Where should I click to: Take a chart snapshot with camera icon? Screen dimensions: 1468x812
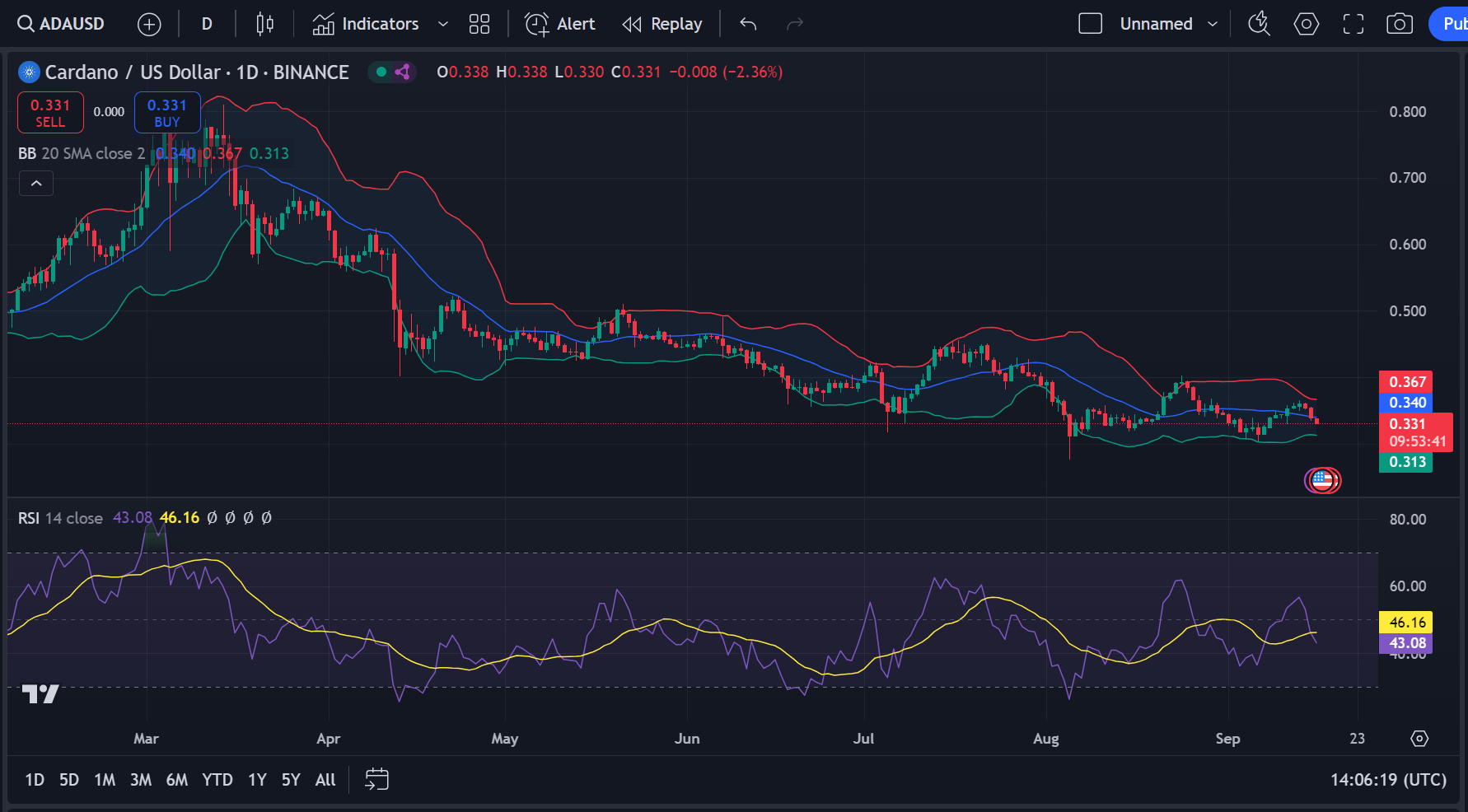[x=1400, y=24]
